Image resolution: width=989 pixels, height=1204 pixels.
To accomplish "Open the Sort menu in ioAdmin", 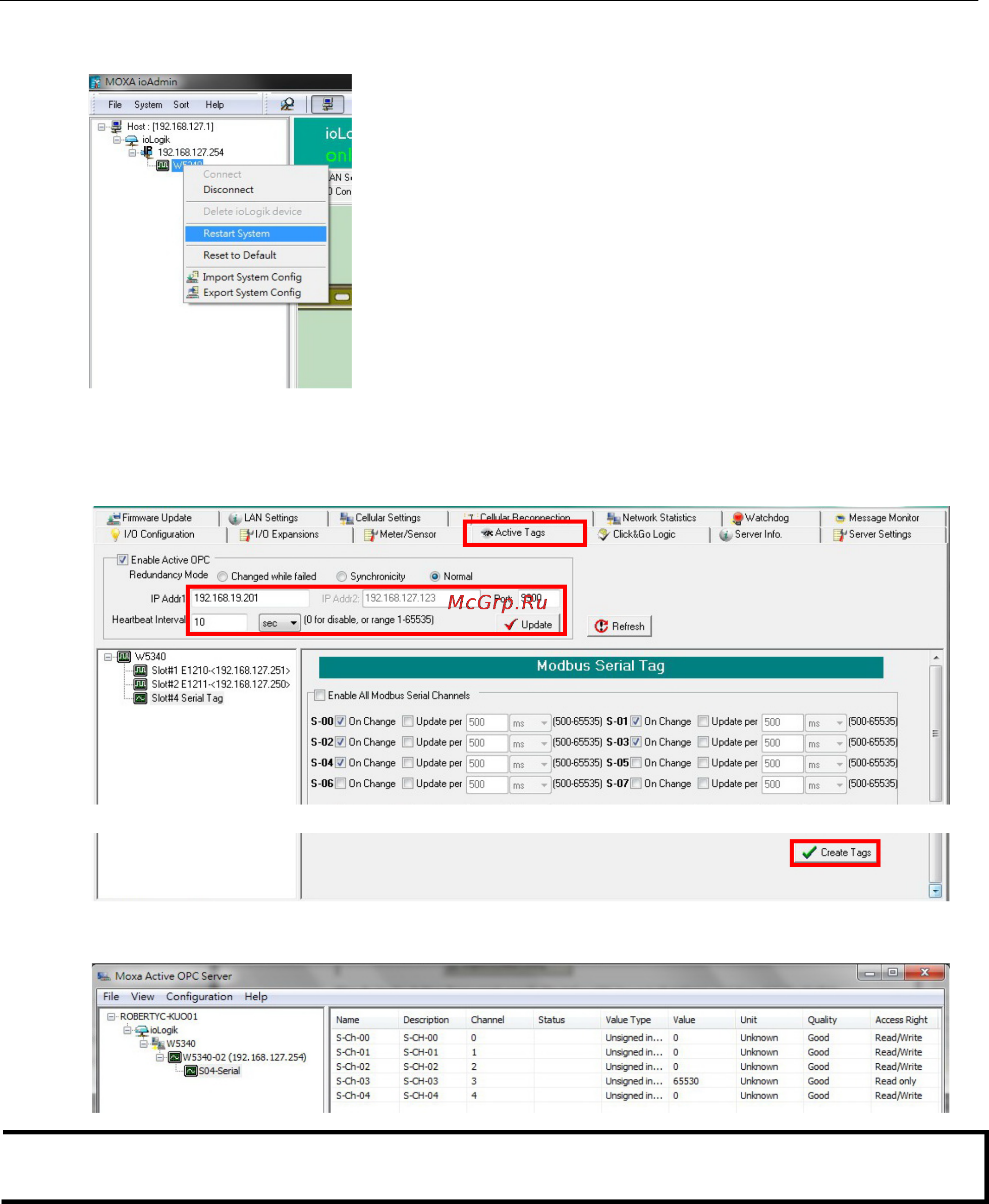I will coord(181,105).
